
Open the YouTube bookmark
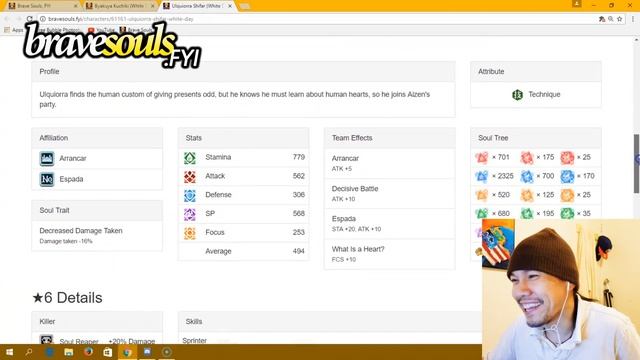102,30
